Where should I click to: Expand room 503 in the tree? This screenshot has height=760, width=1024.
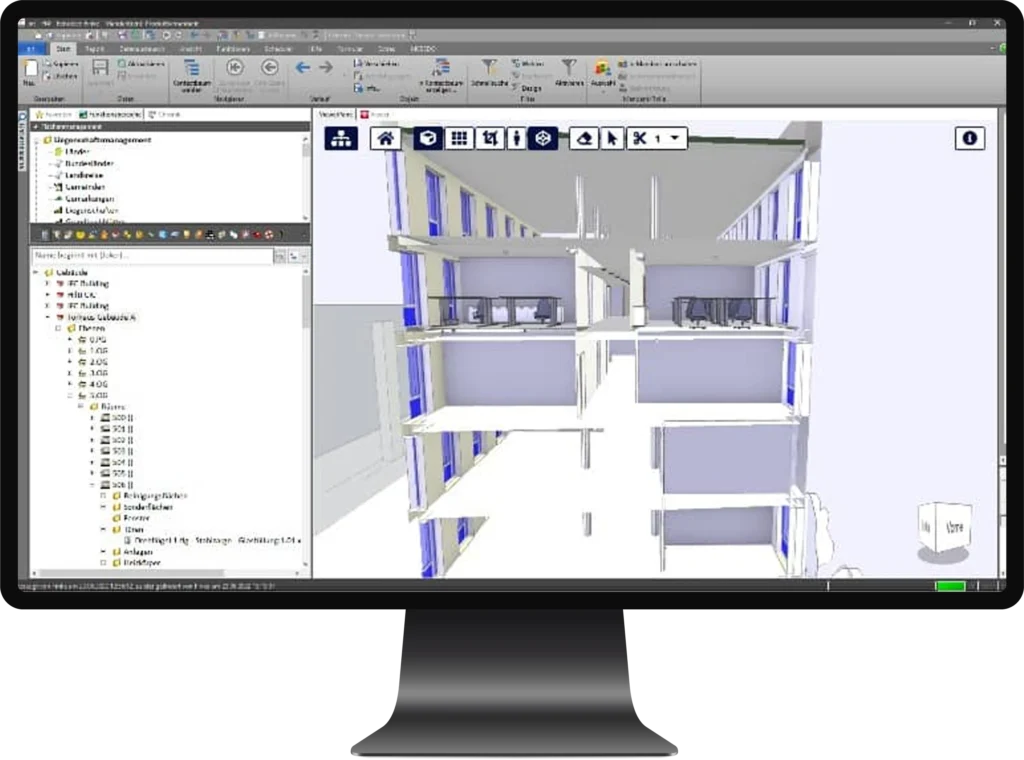[x=92, y=451]
